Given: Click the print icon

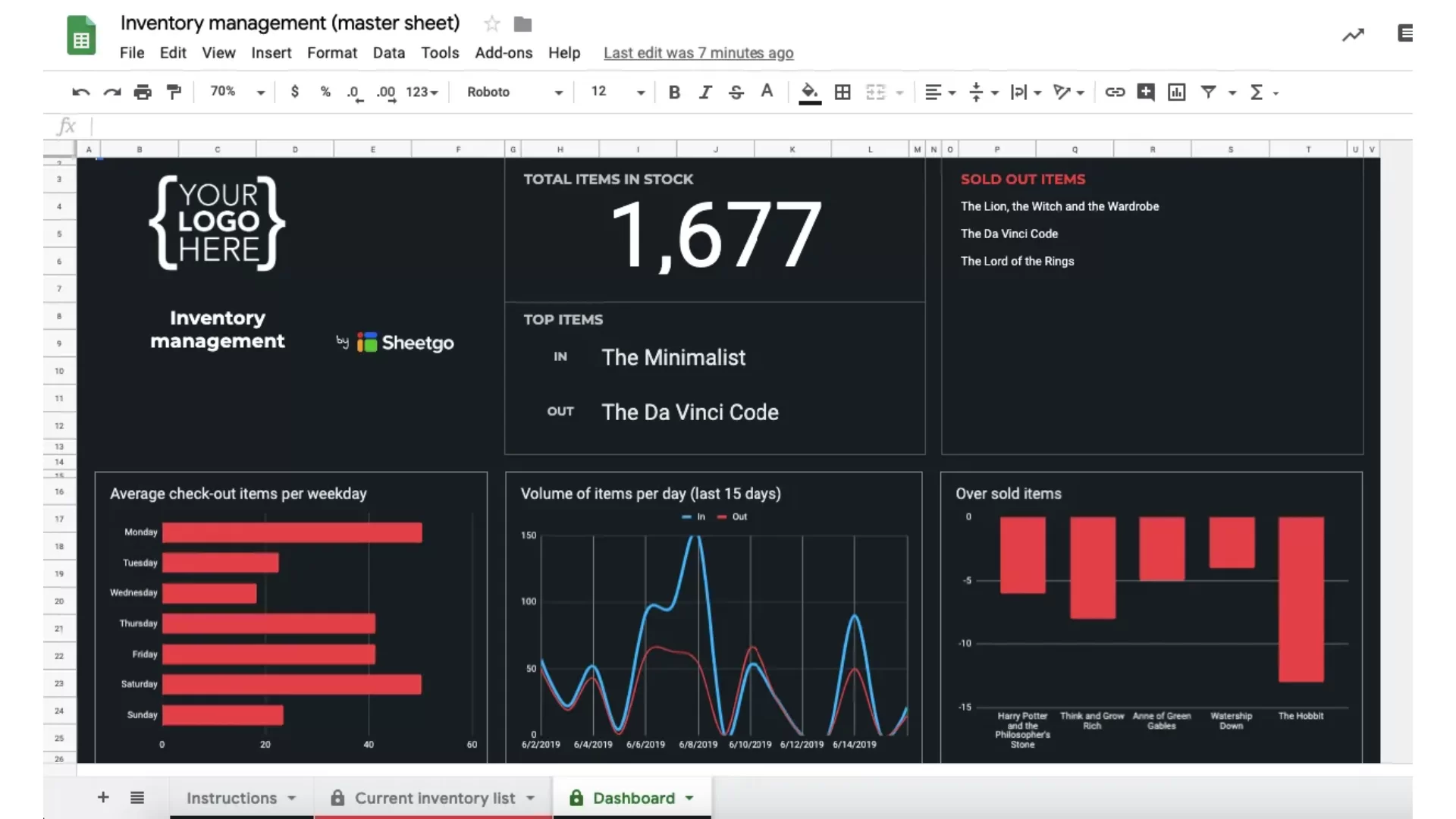Looking at the screenshot, I should pos(143,92).
